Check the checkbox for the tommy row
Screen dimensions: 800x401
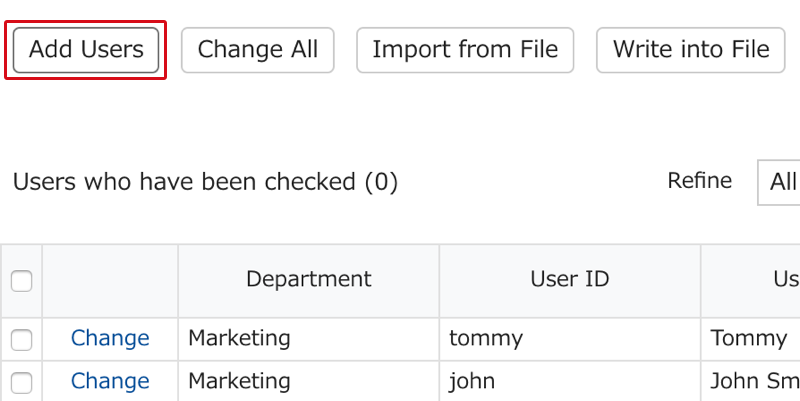point(21,340)
